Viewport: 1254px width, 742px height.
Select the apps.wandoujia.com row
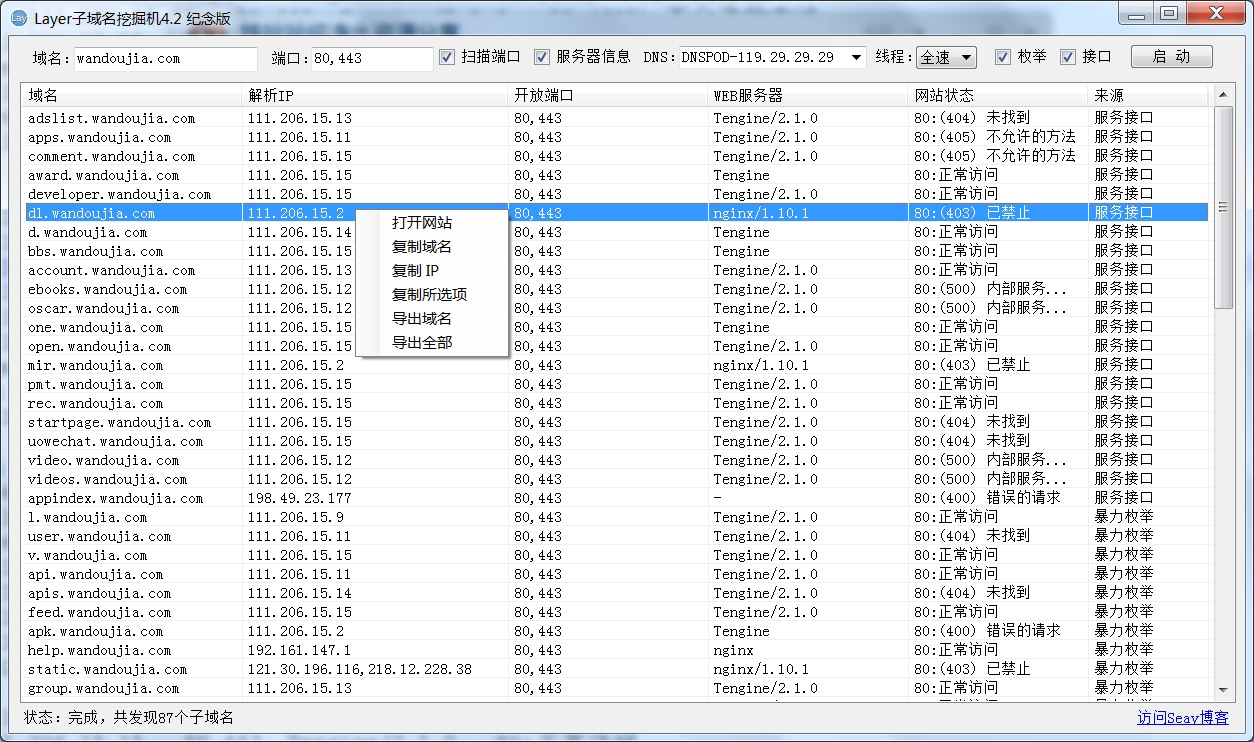[x=615, y=137]
